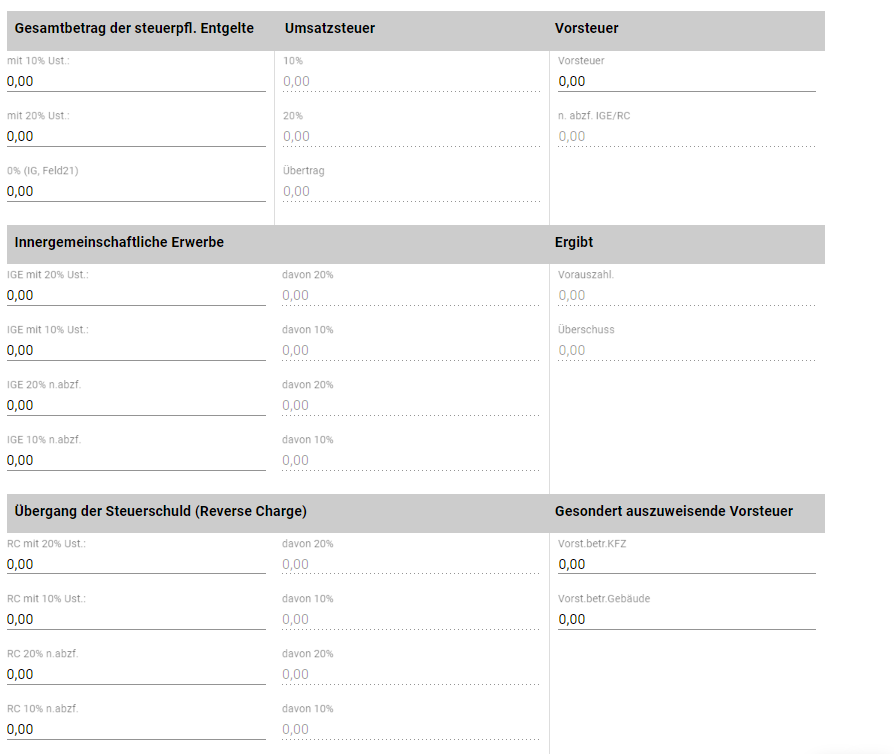
Task: Focus the 'RC 10% n.abzf.' input field
Action: pyautogui.click(x=136, y=729)
